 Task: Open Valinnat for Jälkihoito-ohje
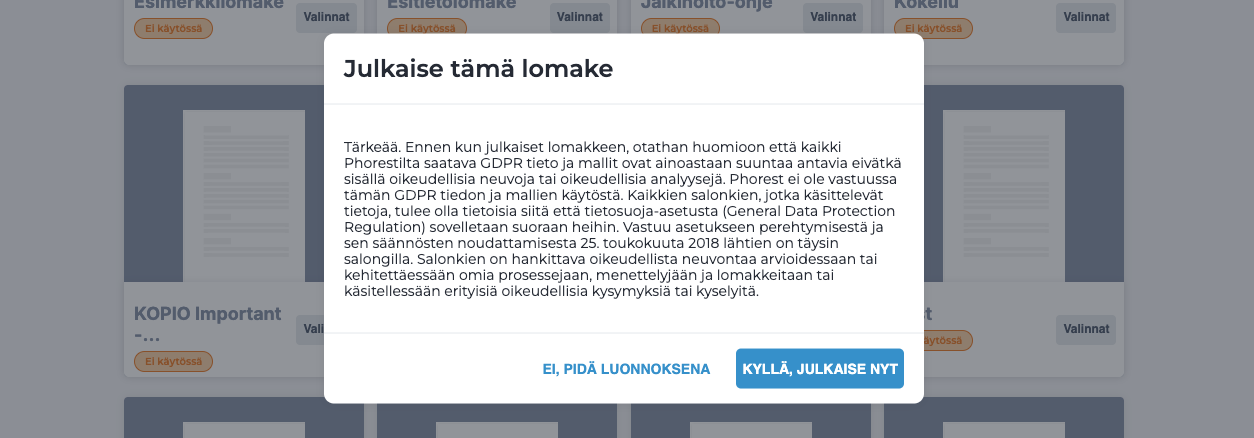pyautogui.click(x=832, y=17)
